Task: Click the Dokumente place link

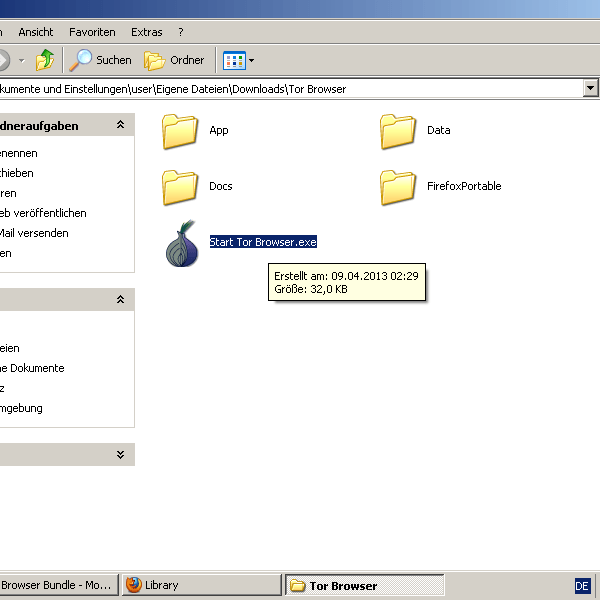Action: [x=32, y=368]
